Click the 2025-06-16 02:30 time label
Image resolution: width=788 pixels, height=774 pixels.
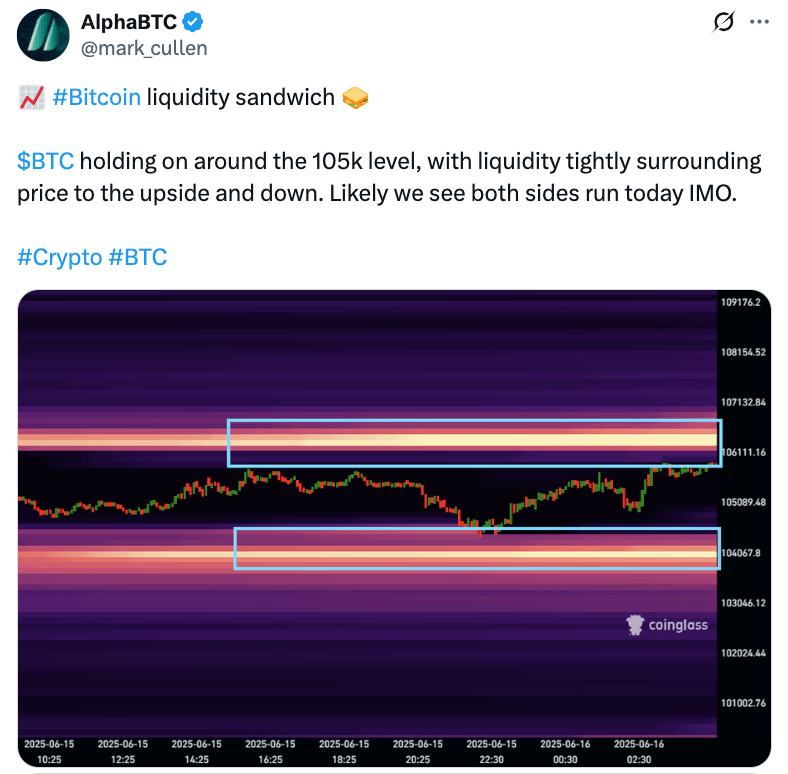coord(639,750)
